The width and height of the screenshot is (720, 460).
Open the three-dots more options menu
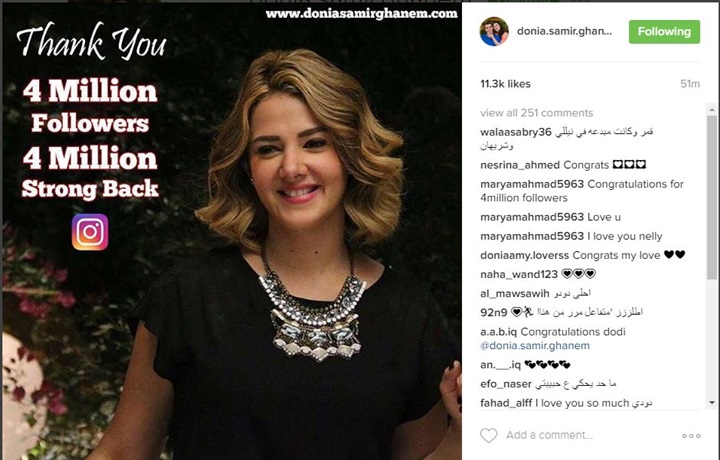pos(691,436)
